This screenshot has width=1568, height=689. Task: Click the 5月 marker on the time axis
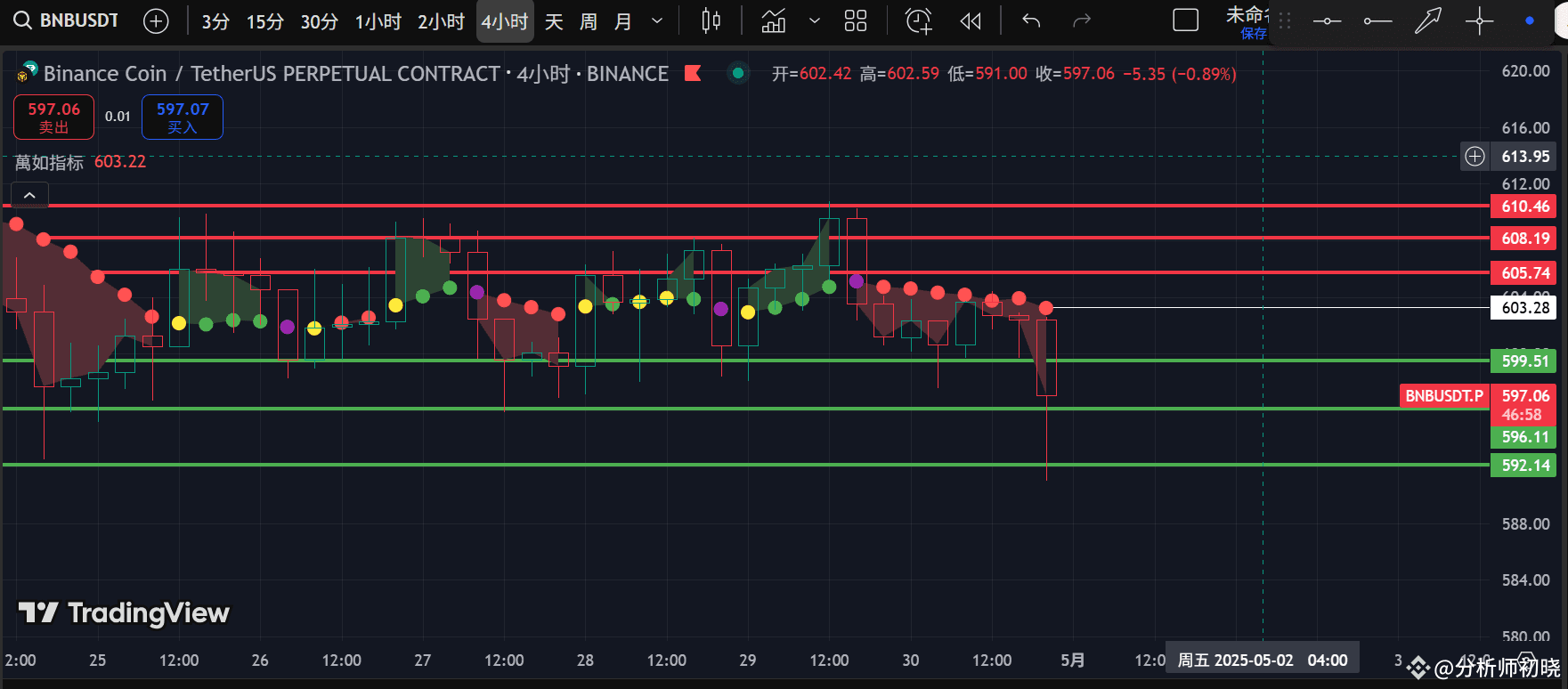(x=1073, y=661)
